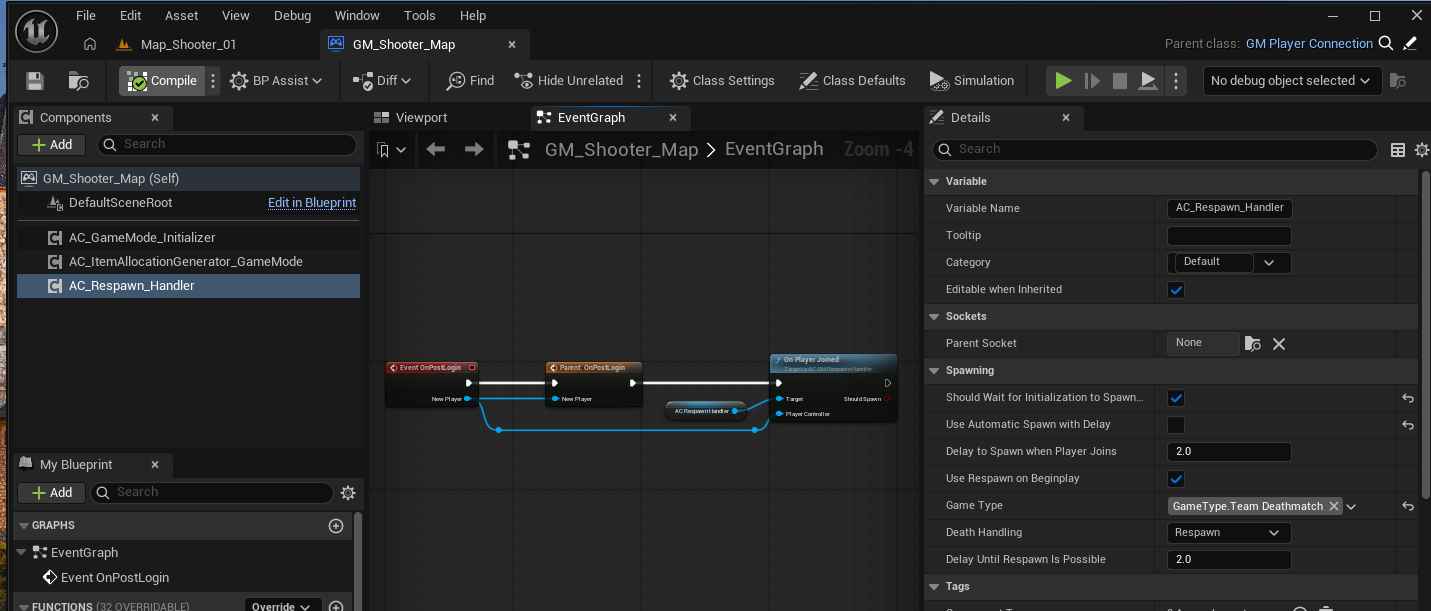Click the Parent Socket browse icon

coord(1253,344)
